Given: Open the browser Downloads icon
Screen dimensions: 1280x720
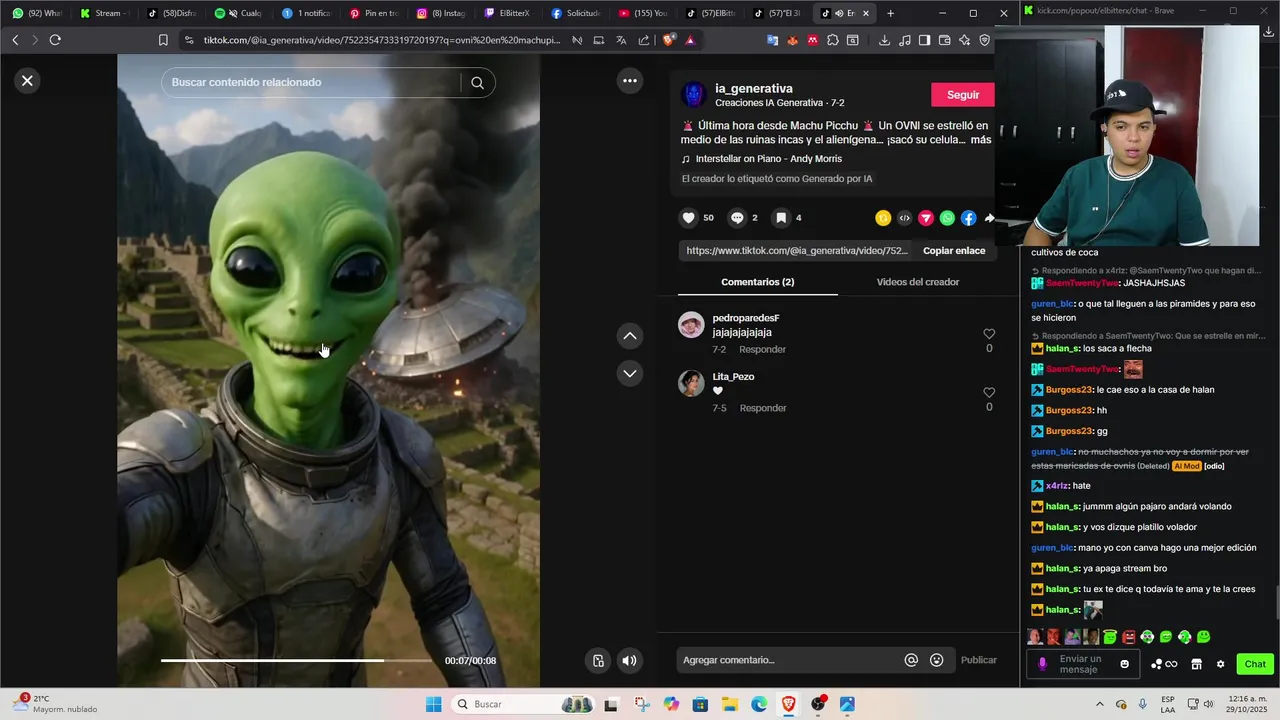Looking at the screenshot, I should point(884,40).
